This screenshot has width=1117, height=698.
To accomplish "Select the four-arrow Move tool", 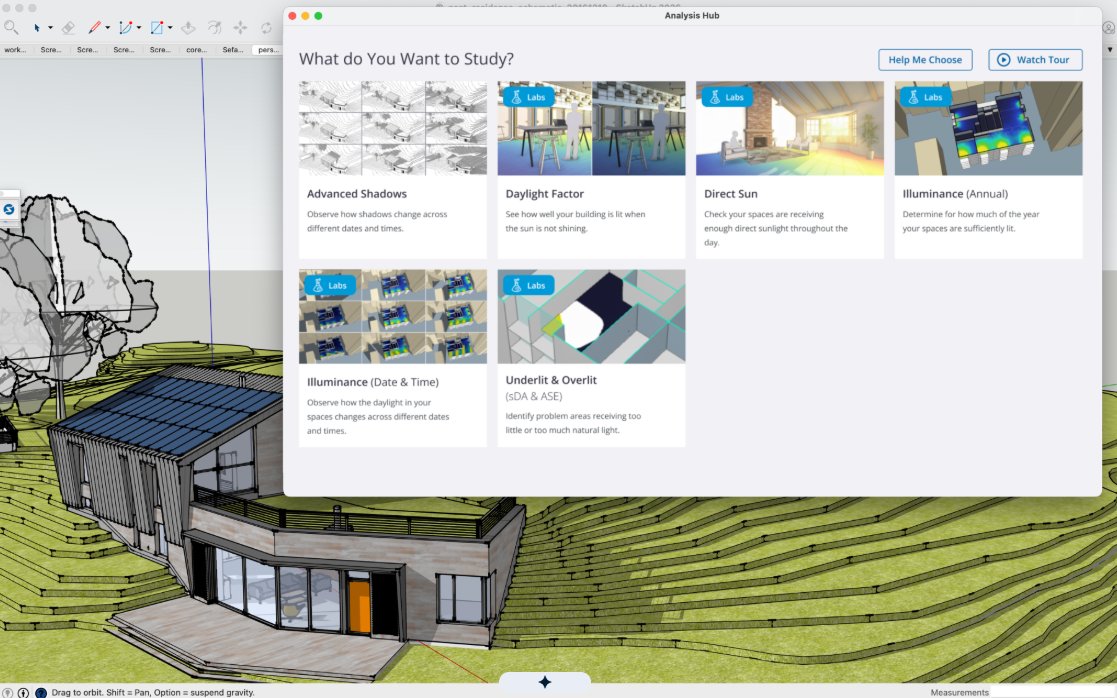I will (x=240, y=28).
